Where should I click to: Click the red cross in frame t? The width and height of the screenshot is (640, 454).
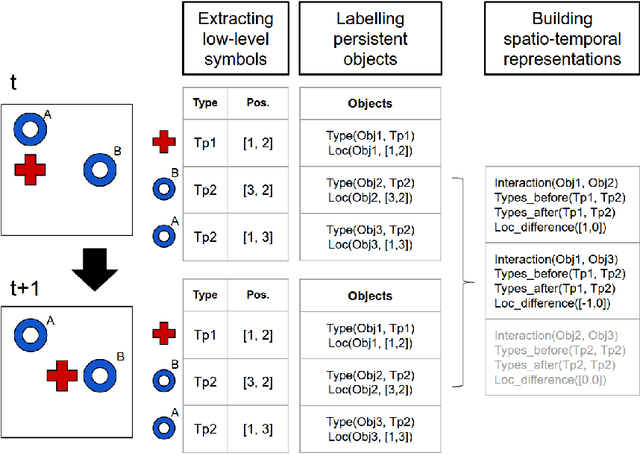pos(32,169)
